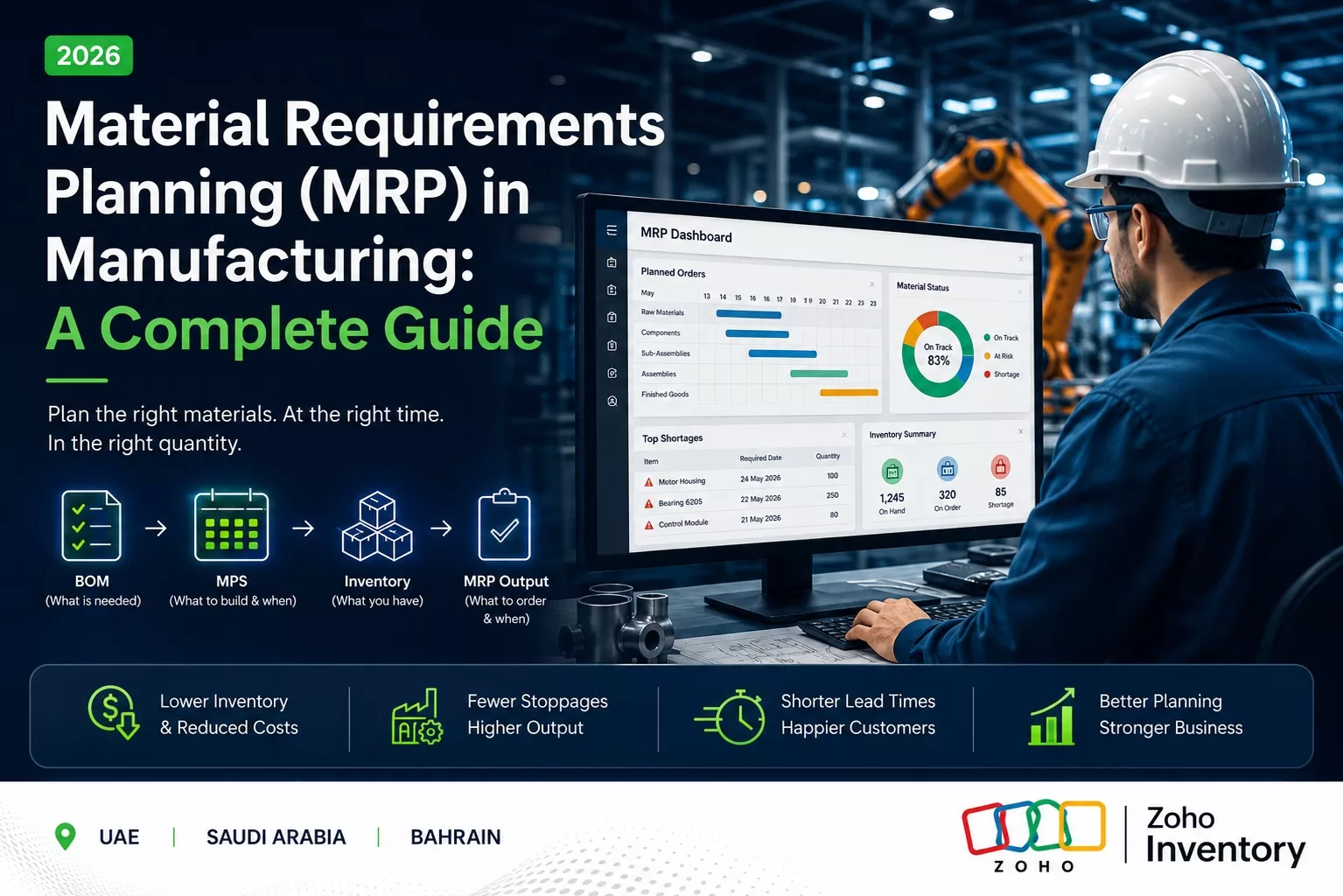
Task: Click the Lower Inventory dollar icon
Action: pos(114,712)
